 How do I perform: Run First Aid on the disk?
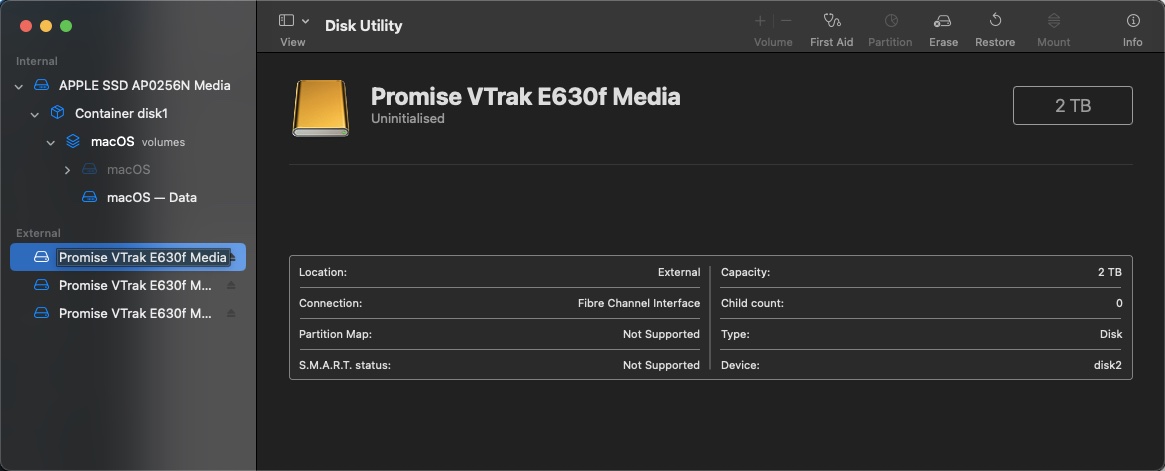point(831,21)
